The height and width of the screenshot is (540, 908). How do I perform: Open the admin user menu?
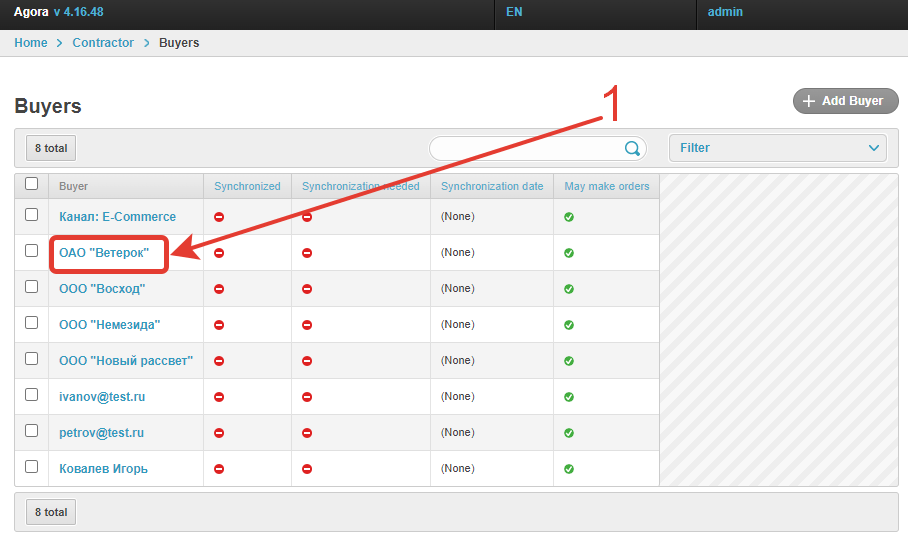[725, 12]
